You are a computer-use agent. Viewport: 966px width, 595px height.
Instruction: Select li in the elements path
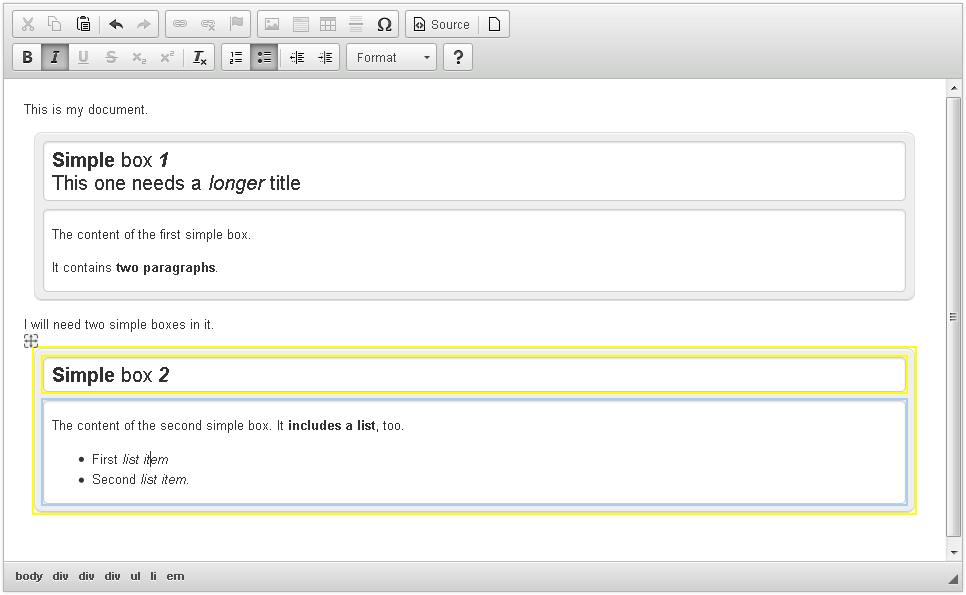coord(153,576)
